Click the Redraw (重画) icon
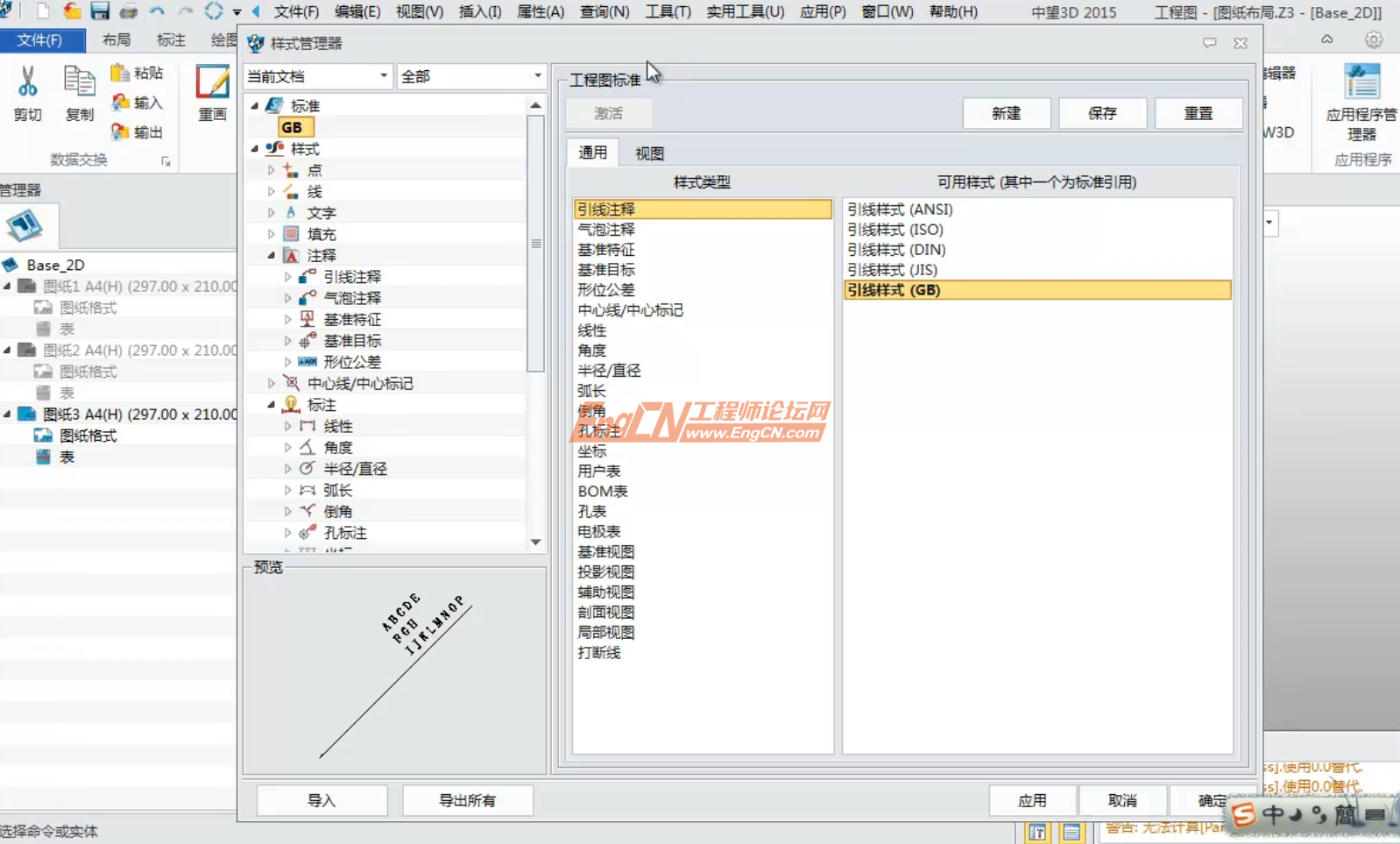This screenshot has width=1400, height=844. (x=212, y=82)
